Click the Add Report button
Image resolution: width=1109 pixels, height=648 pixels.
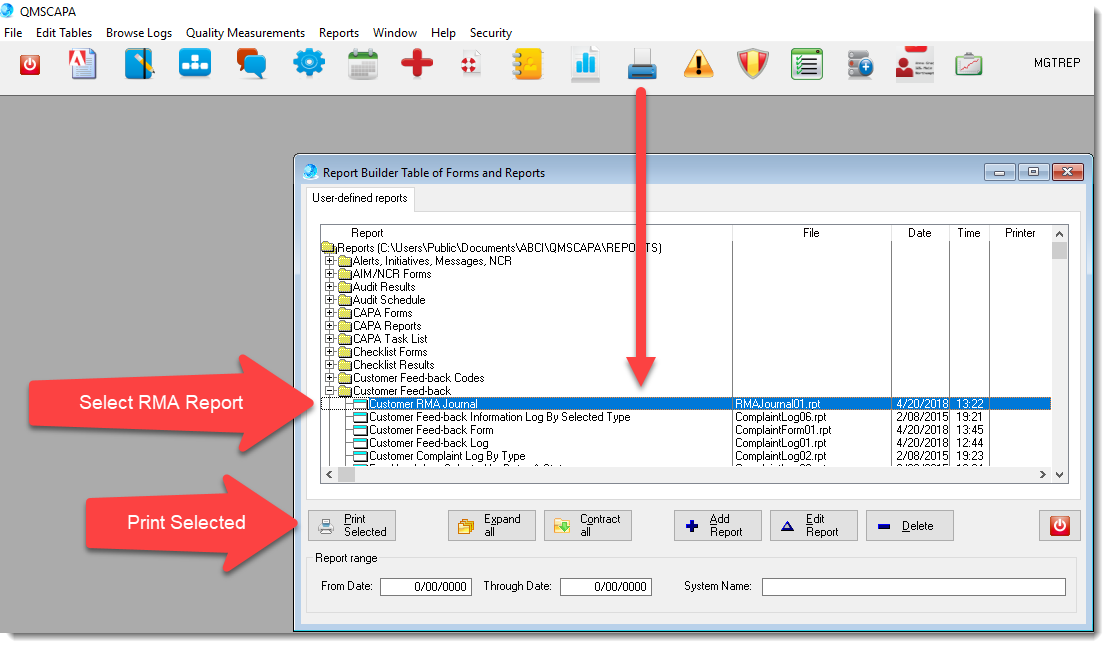717,525
